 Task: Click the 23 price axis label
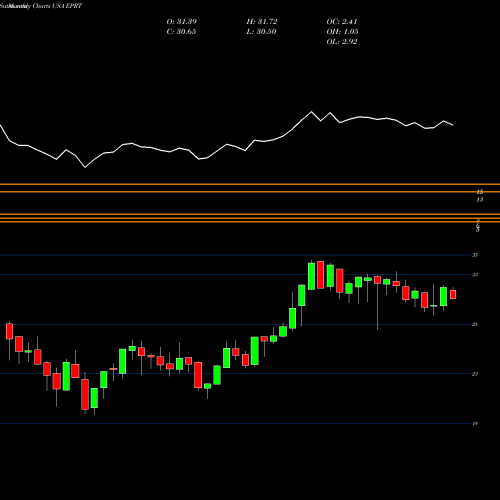point(475,374)
